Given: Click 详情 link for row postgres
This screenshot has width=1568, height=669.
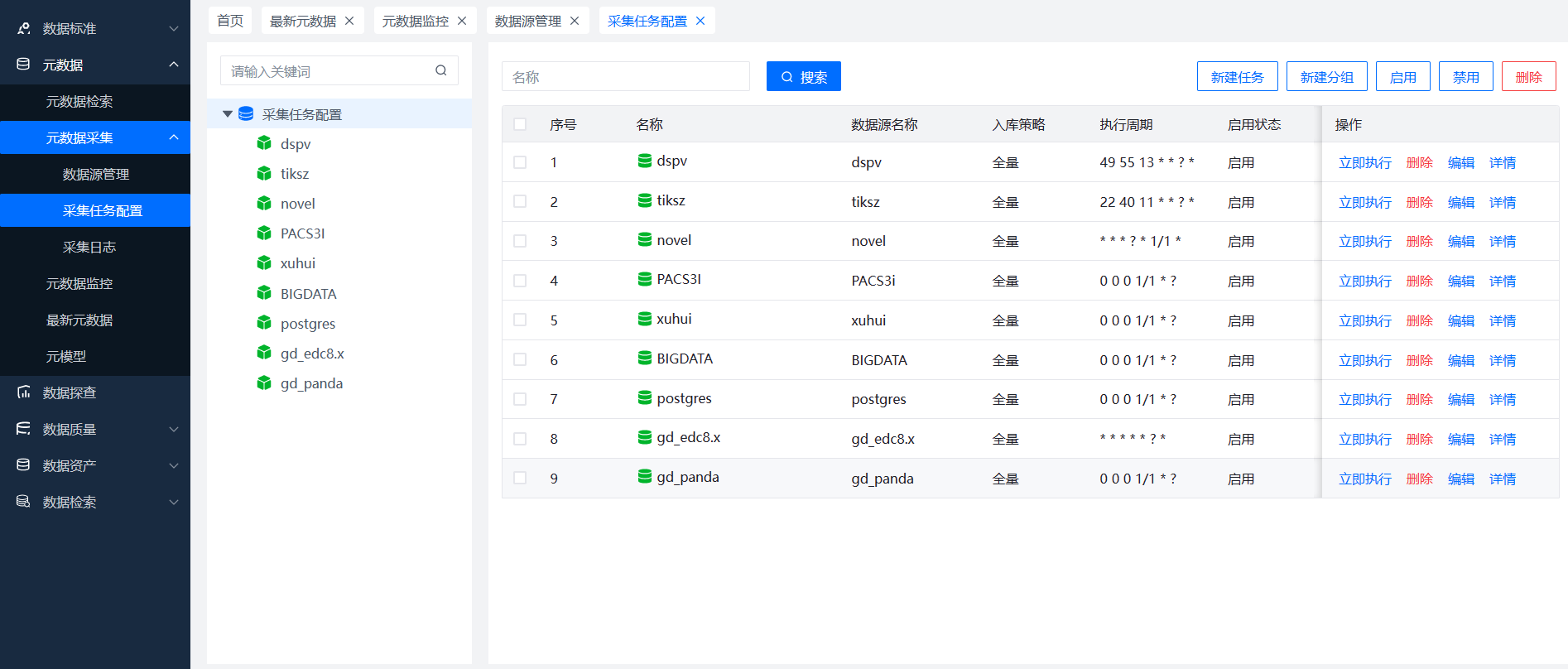Looking at the screenshot, I should pos(1503,399).
